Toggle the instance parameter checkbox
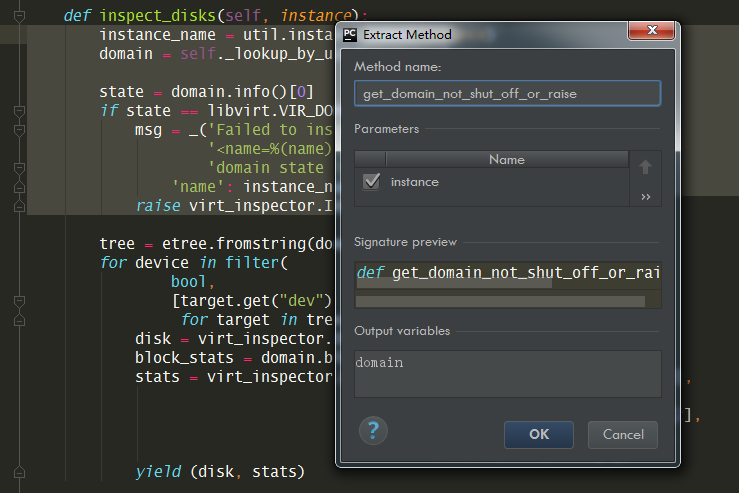This screenshot has height=493, width=739. [x=371, y=182]
